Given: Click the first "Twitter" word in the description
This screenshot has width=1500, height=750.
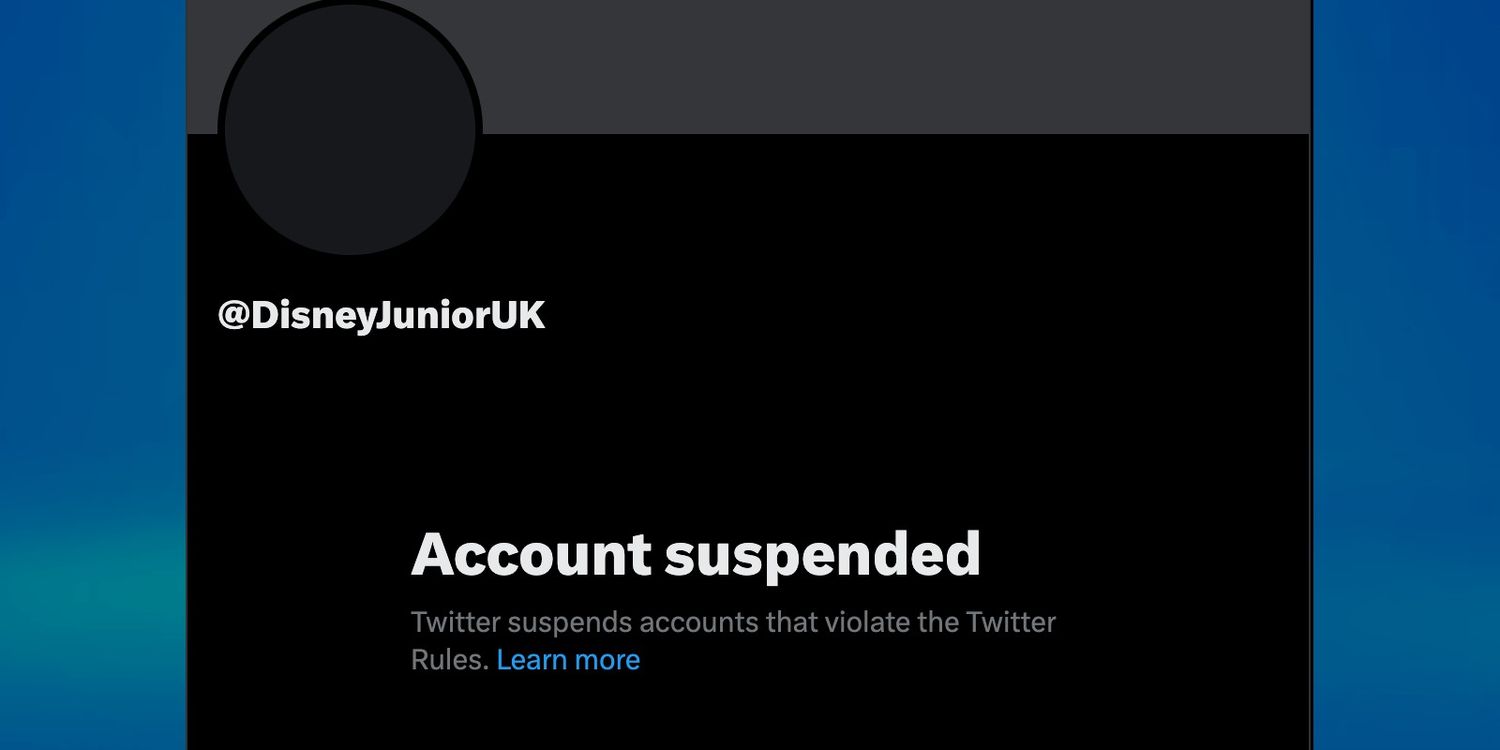Looking at the screenshot, I should [455, 622].
